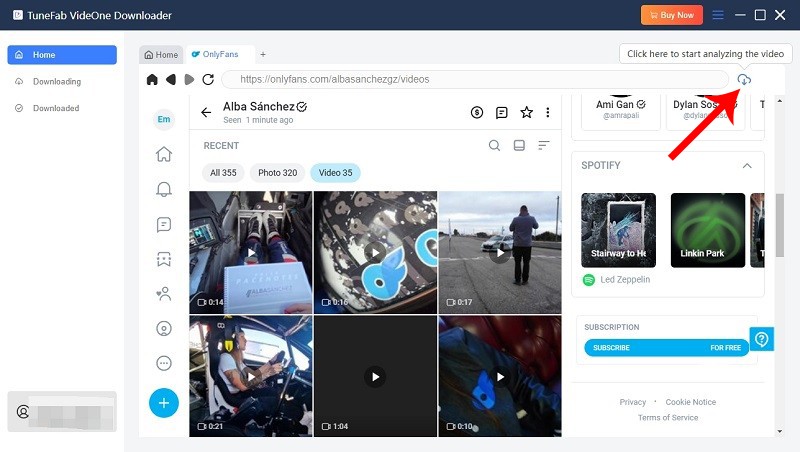
Task: Open OnlyFans home feed icon
Action: coord(164,154)
